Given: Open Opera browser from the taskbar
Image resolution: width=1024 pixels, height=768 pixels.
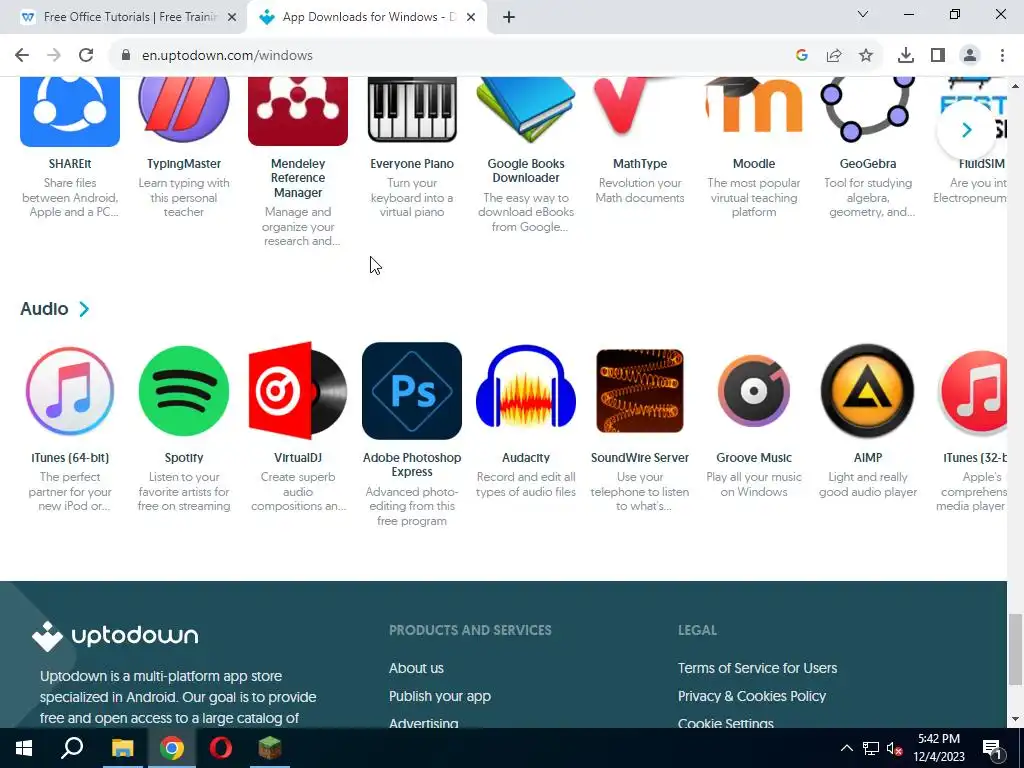Looking at the screenshot, I should 221,748.
